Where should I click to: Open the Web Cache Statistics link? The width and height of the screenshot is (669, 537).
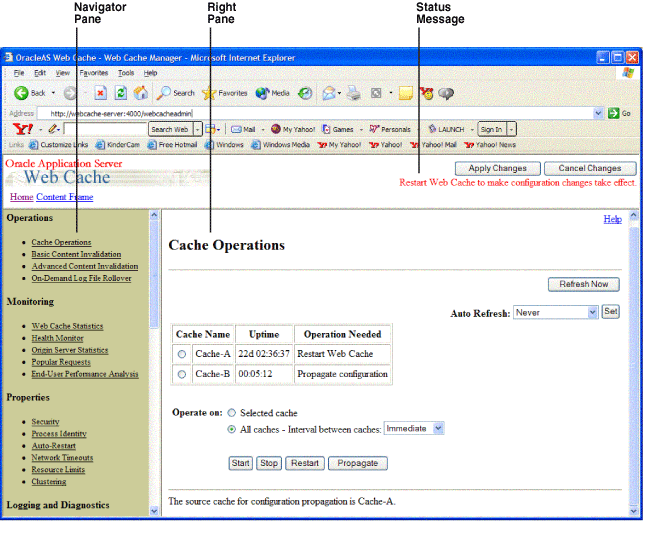(x=67, y=326)
